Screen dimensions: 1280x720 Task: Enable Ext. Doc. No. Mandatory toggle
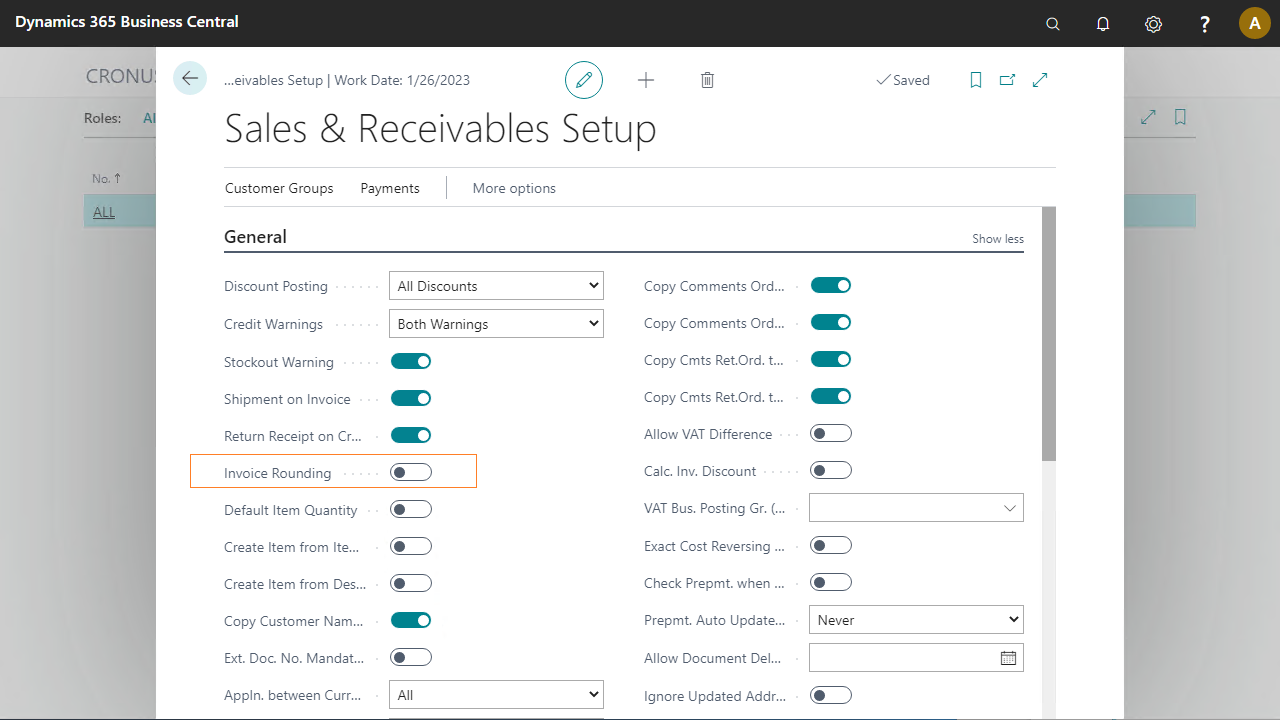coord(411,657)
